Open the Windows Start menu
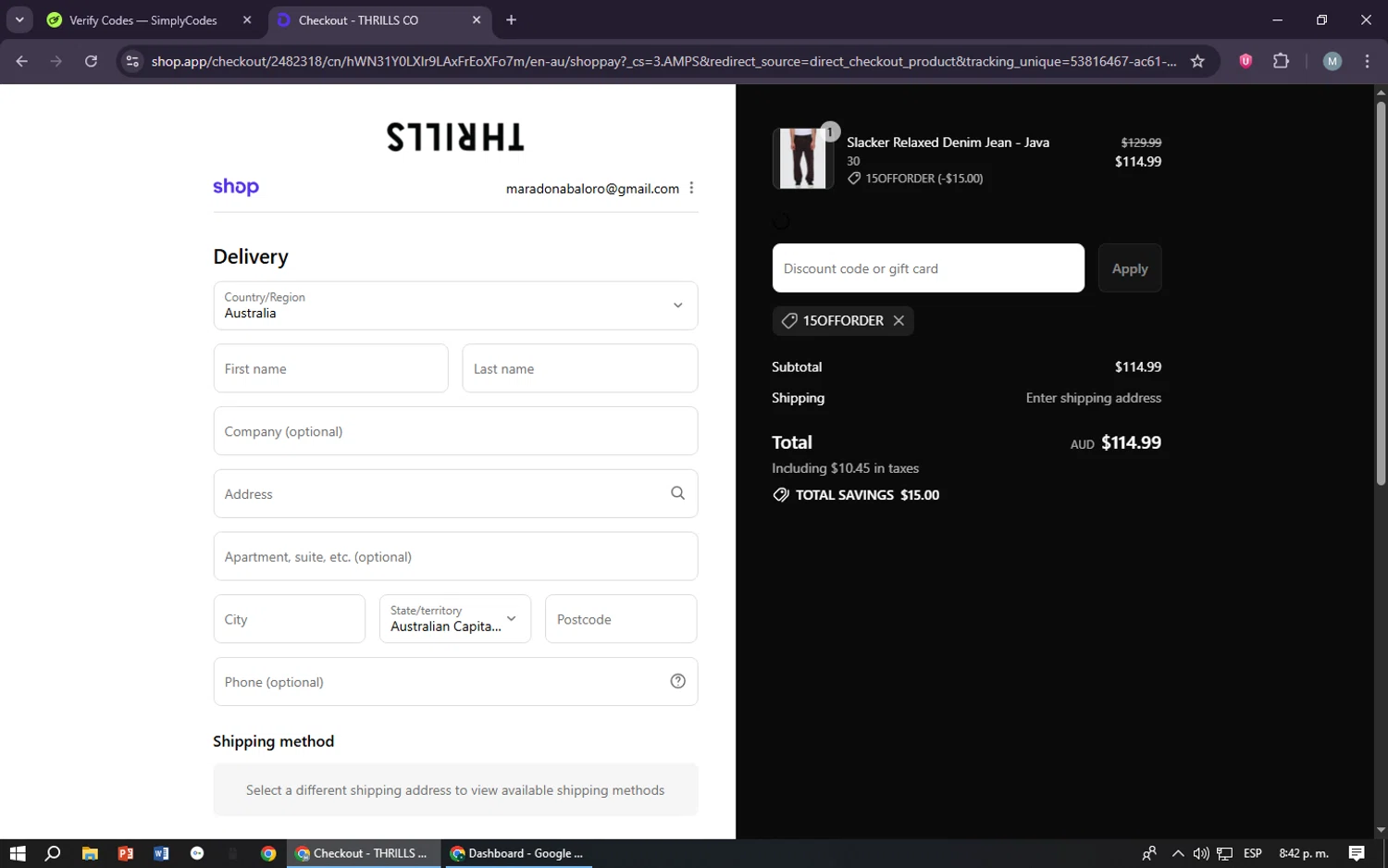 pyautogui.click(x=18, y=853)
